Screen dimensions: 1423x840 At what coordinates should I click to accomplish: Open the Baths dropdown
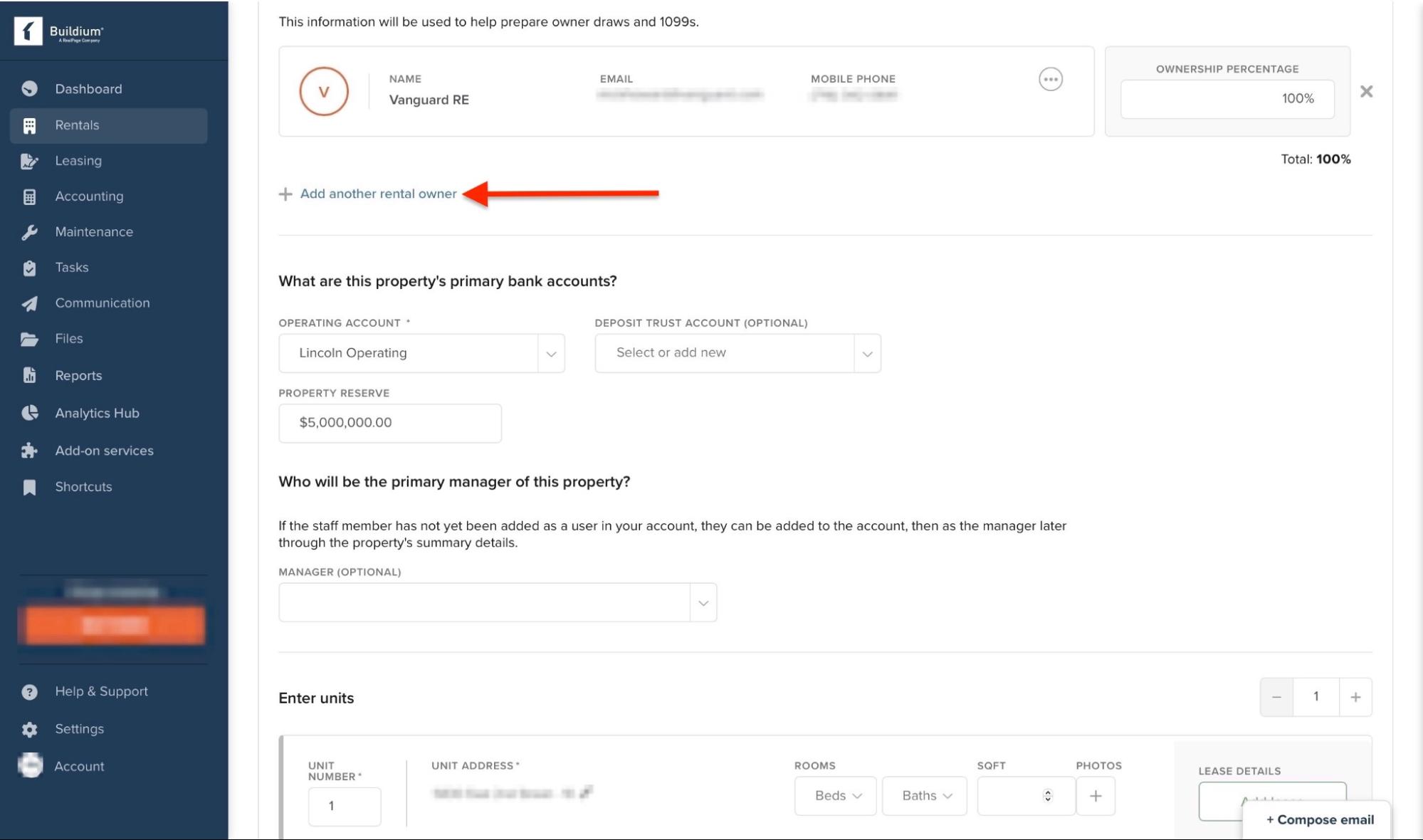(924, 796)
